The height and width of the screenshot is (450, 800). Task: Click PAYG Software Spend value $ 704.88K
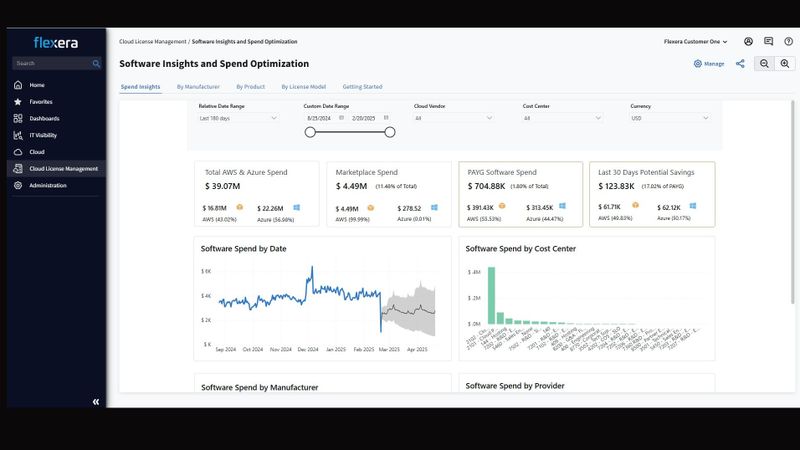tap(486, 186)
